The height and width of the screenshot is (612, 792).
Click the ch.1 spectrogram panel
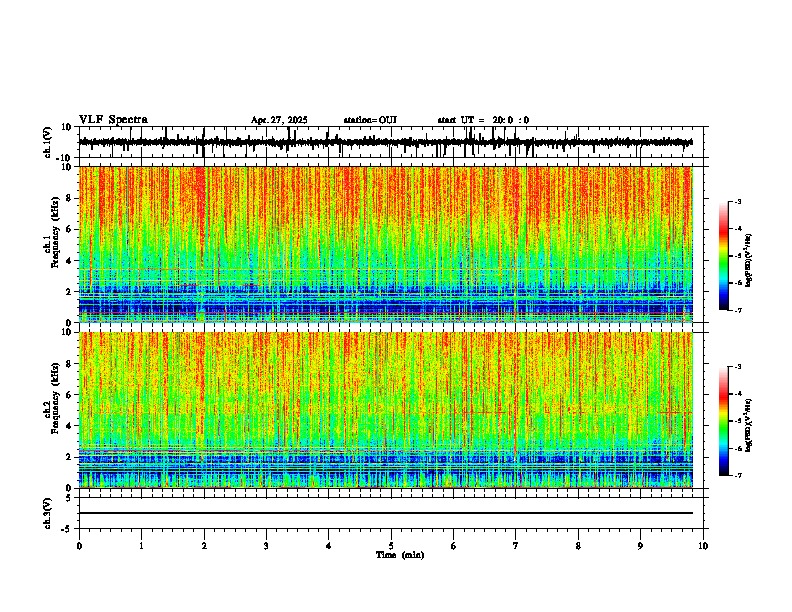(386, 244)
